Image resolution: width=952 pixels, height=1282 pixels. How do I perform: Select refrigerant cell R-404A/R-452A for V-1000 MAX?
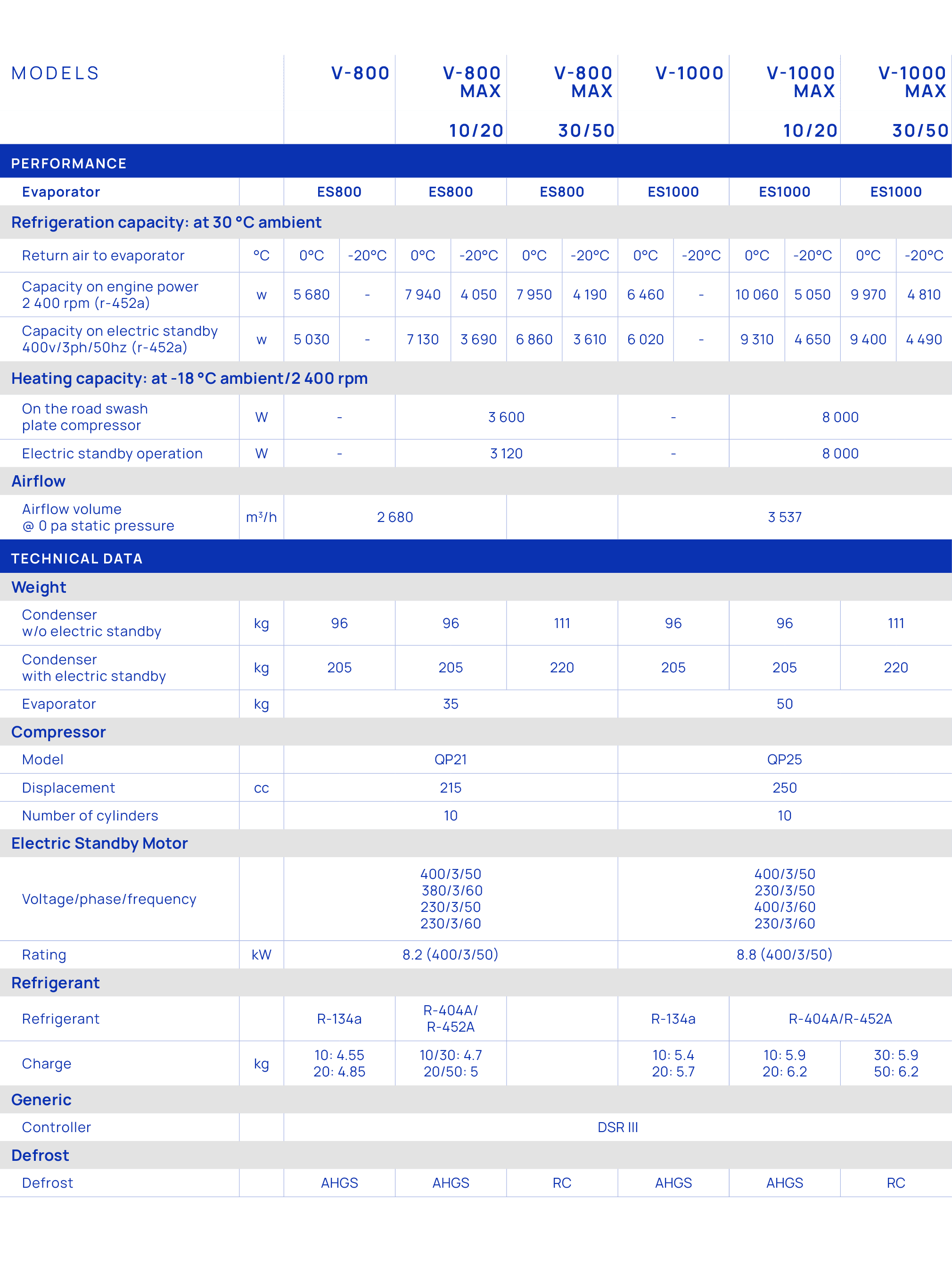[x=840, y=1019]
